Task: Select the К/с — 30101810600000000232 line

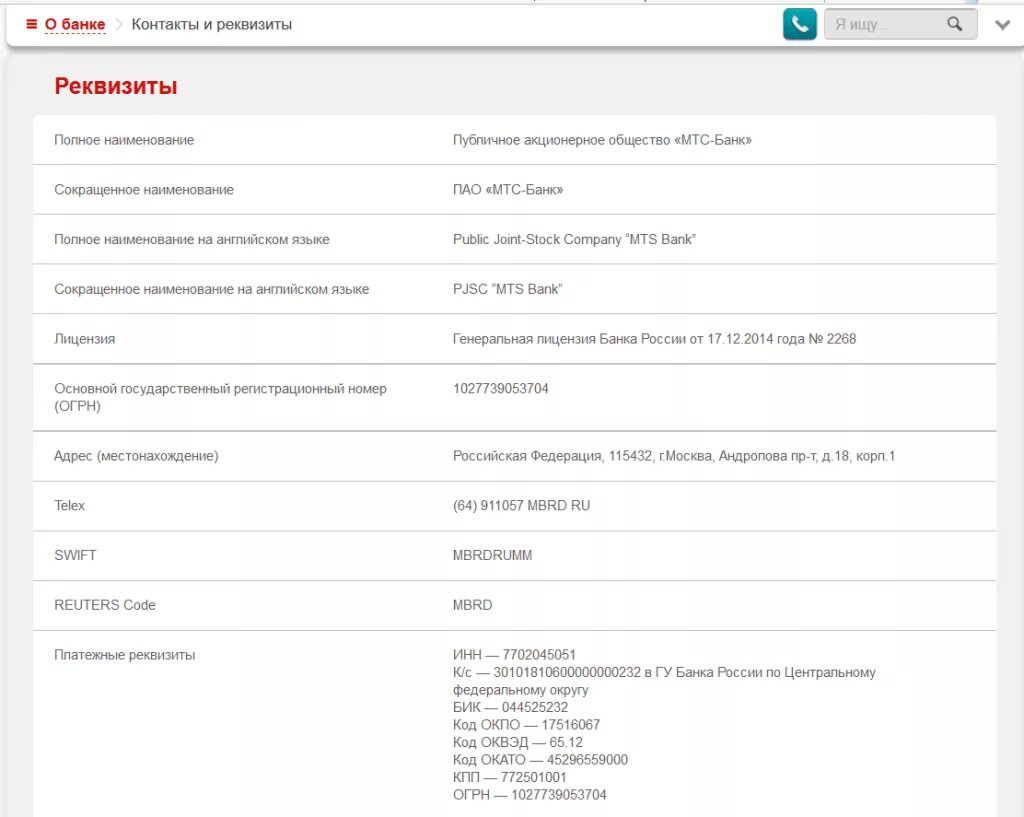Action: (x=664, y=681)
